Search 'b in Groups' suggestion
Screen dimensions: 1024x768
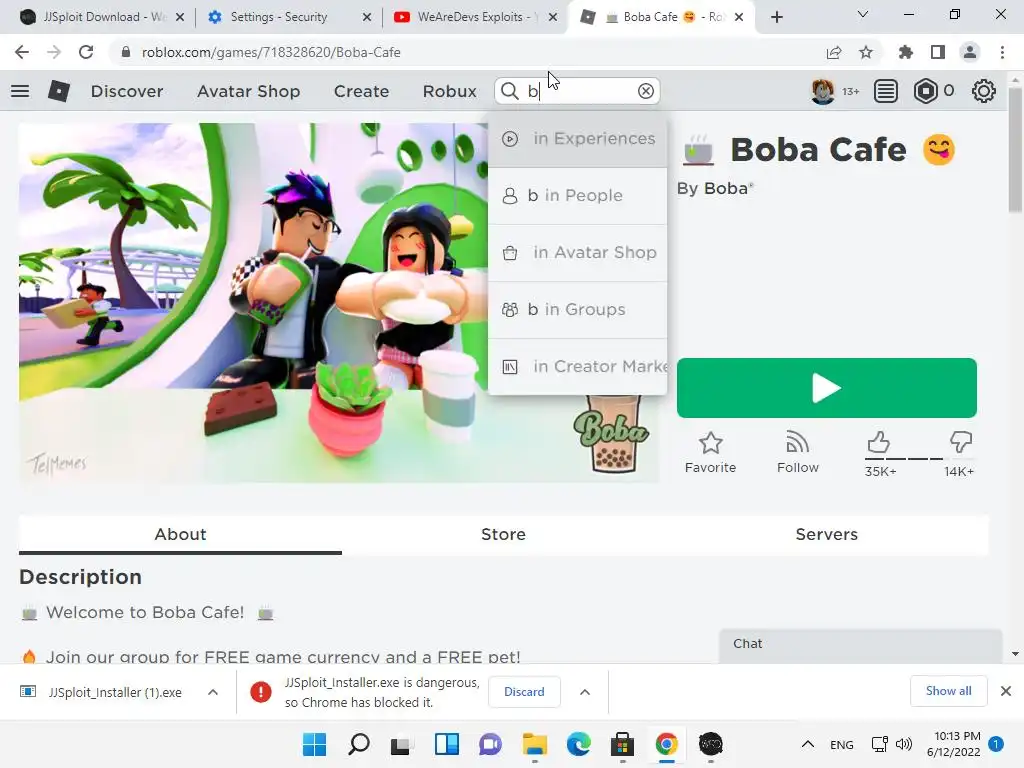click(577, 309)
